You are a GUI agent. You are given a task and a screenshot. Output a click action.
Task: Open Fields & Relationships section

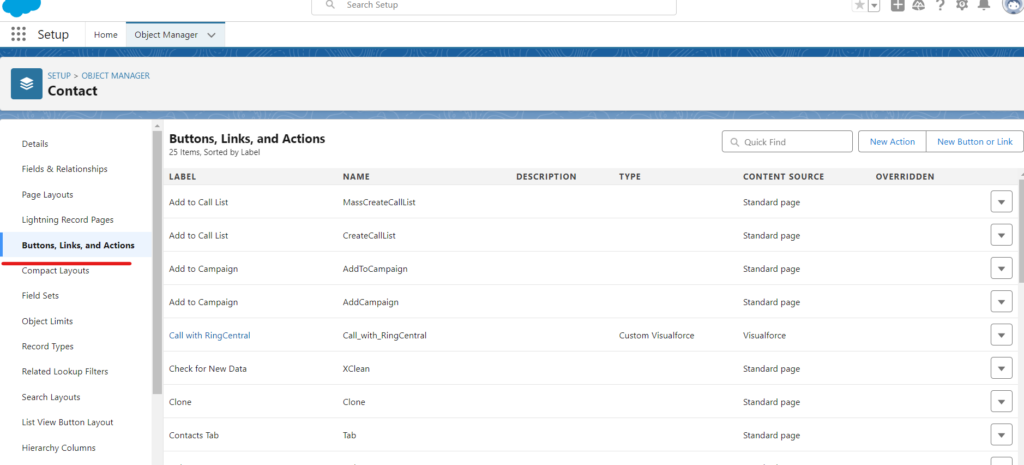click(x=65, y=169)
